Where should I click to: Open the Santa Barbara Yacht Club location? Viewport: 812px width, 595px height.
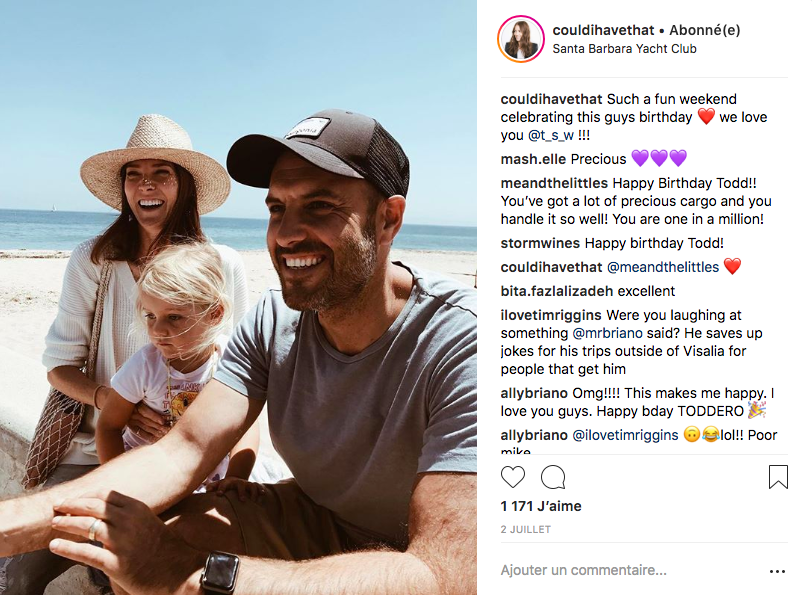[x=625, y=48]
